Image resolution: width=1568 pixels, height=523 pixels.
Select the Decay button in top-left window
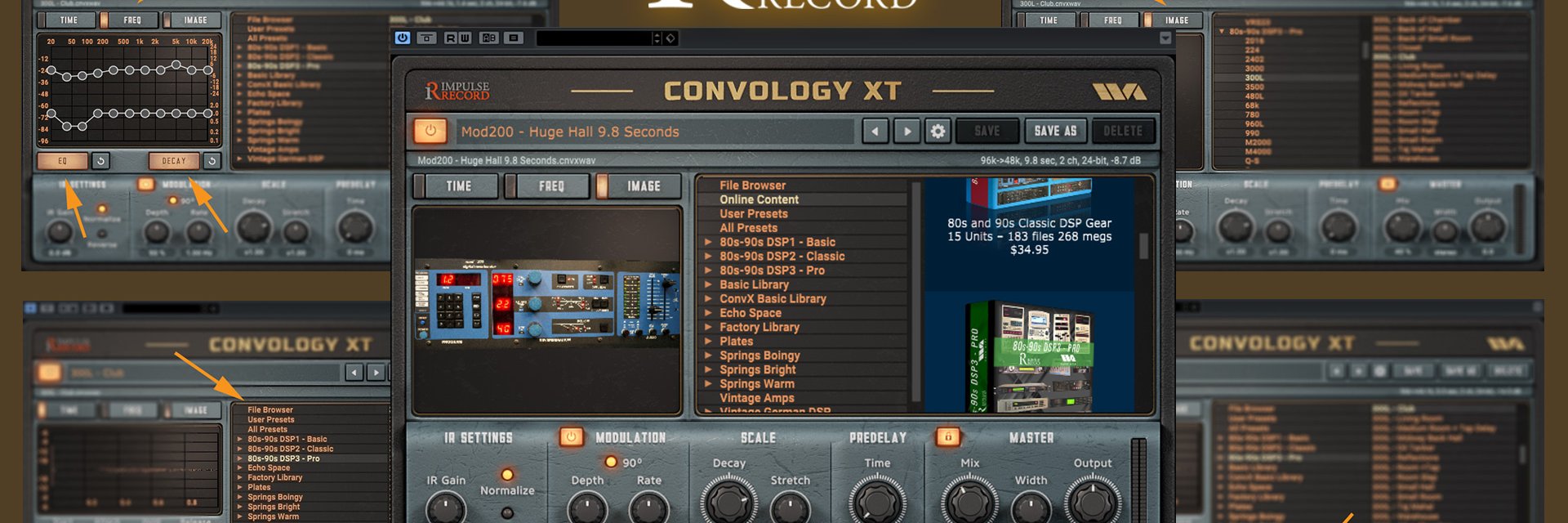pos(174,161)
